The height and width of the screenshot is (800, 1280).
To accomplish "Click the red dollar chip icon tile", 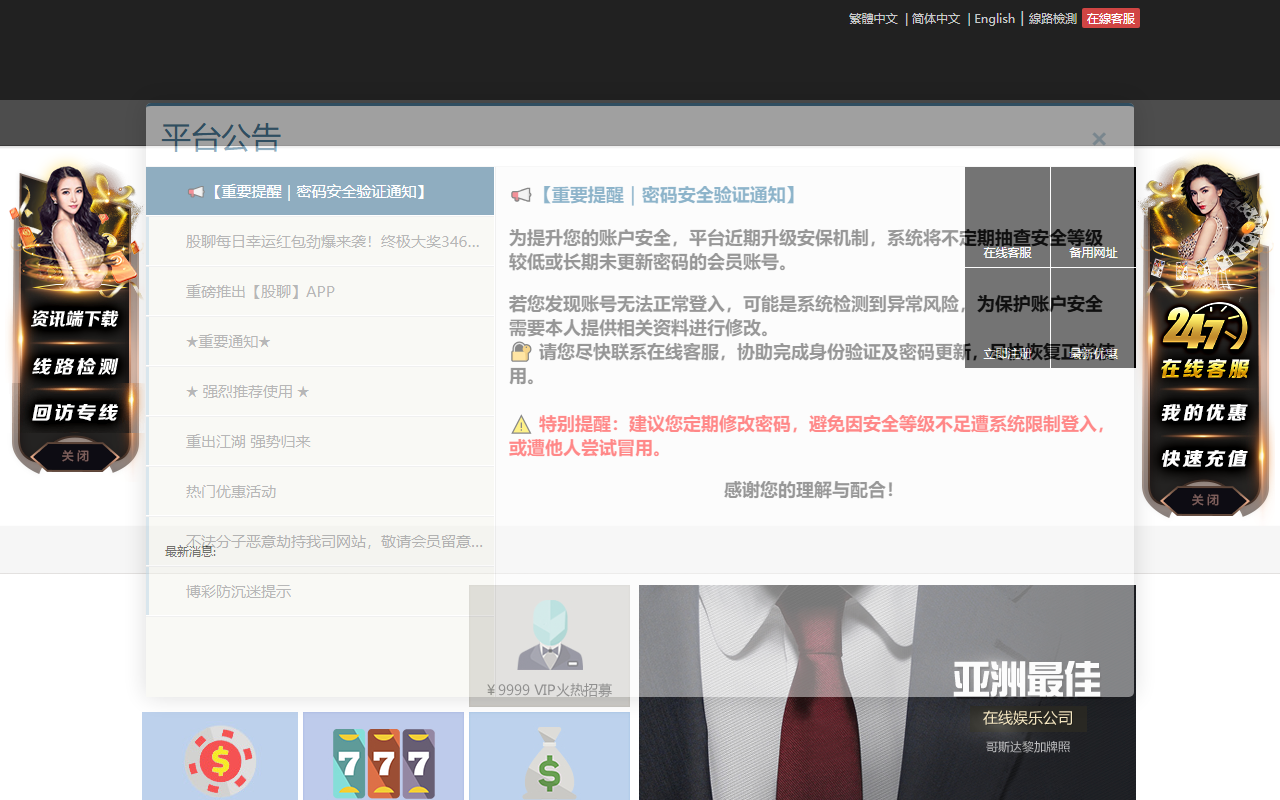I will [x=220, y=756].
